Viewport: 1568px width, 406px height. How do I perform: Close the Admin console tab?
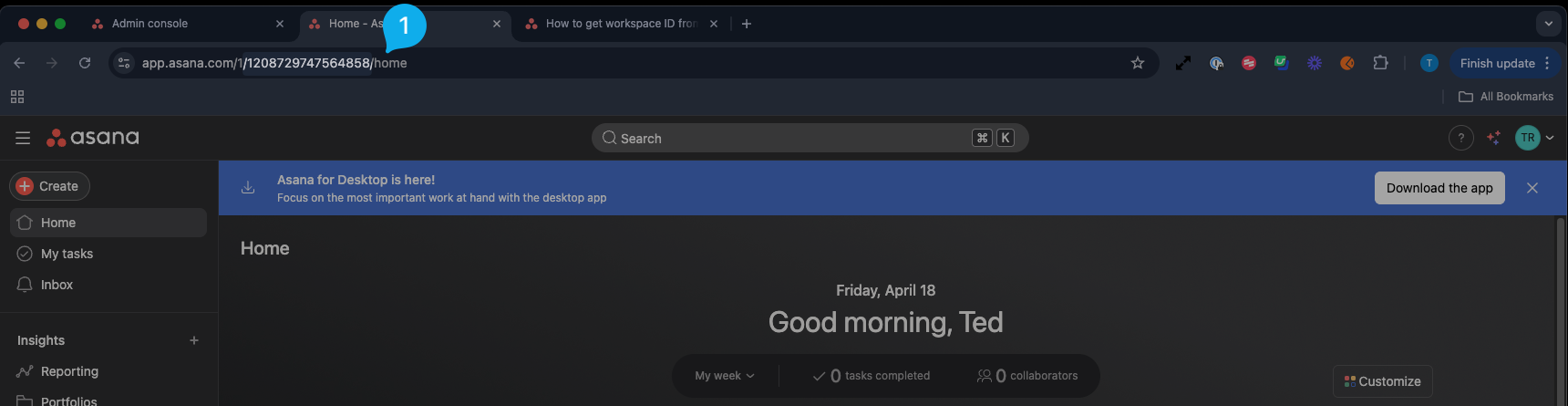tap(280, 24)
